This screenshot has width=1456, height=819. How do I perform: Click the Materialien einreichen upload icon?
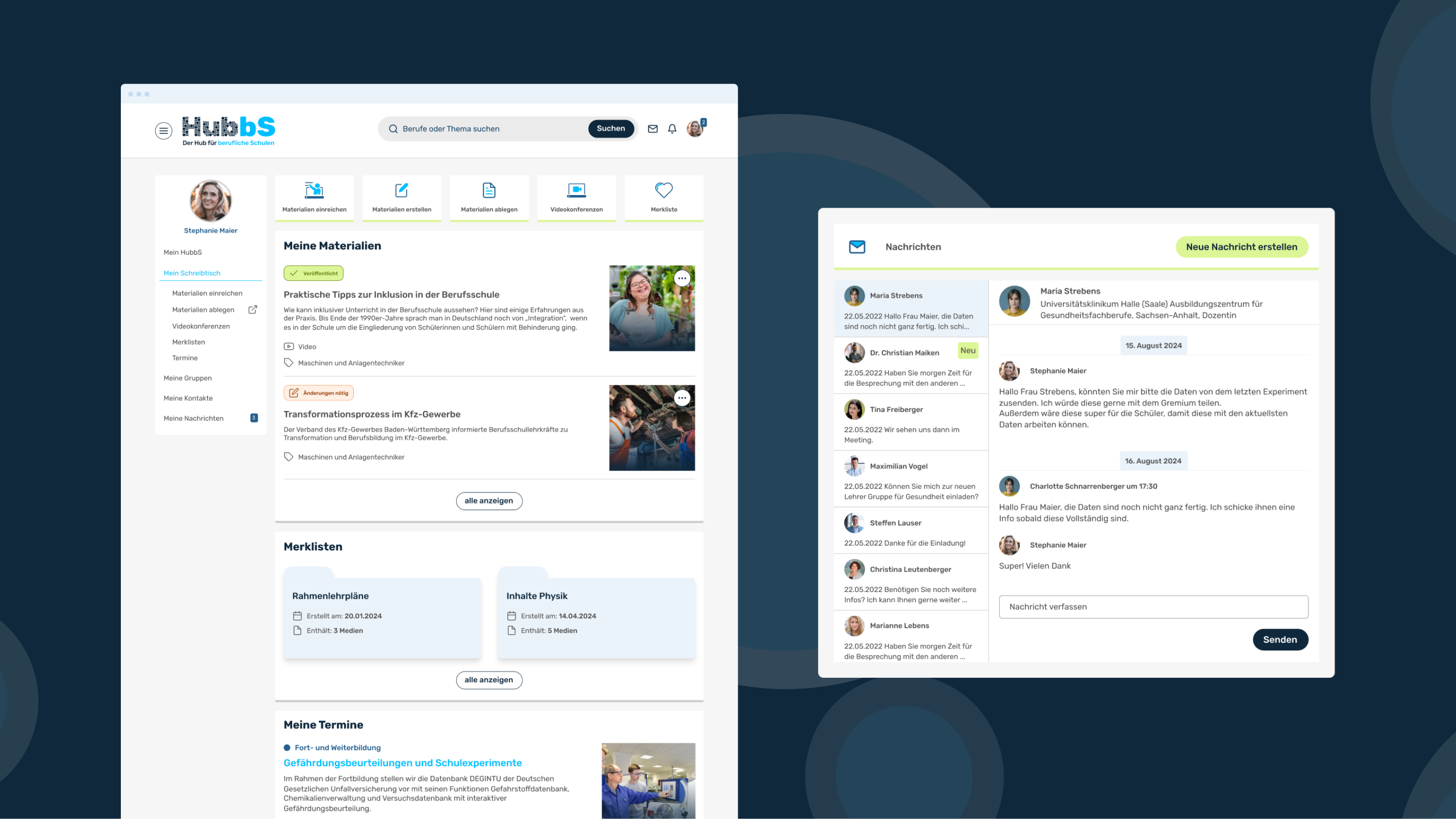[314, 191]
